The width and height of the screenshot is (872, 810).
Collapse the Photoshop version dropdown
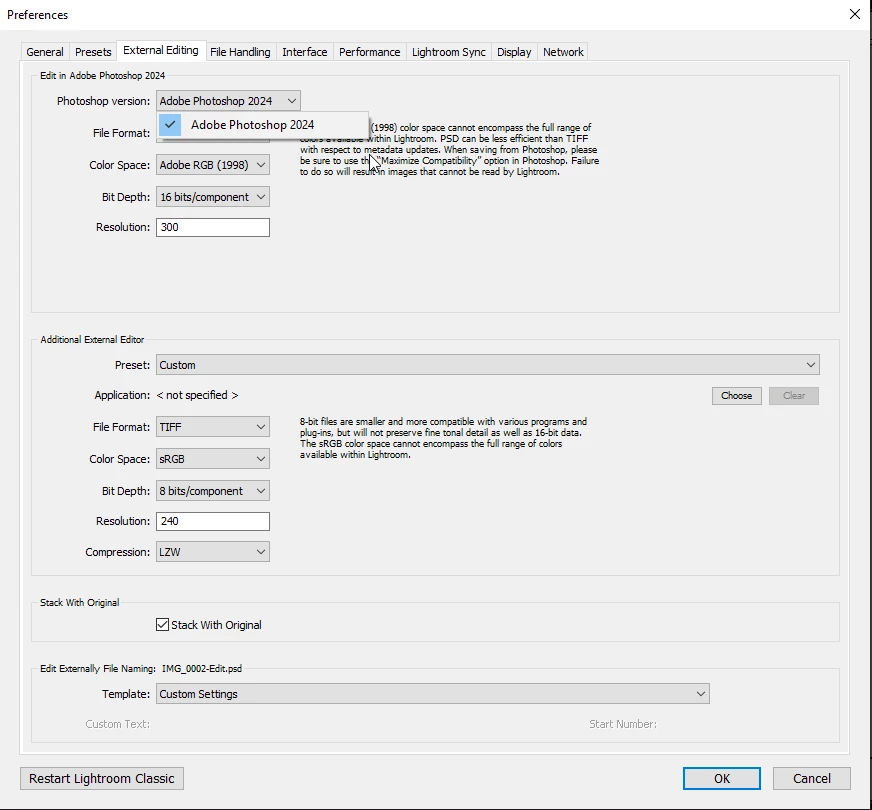coord(228,101)
